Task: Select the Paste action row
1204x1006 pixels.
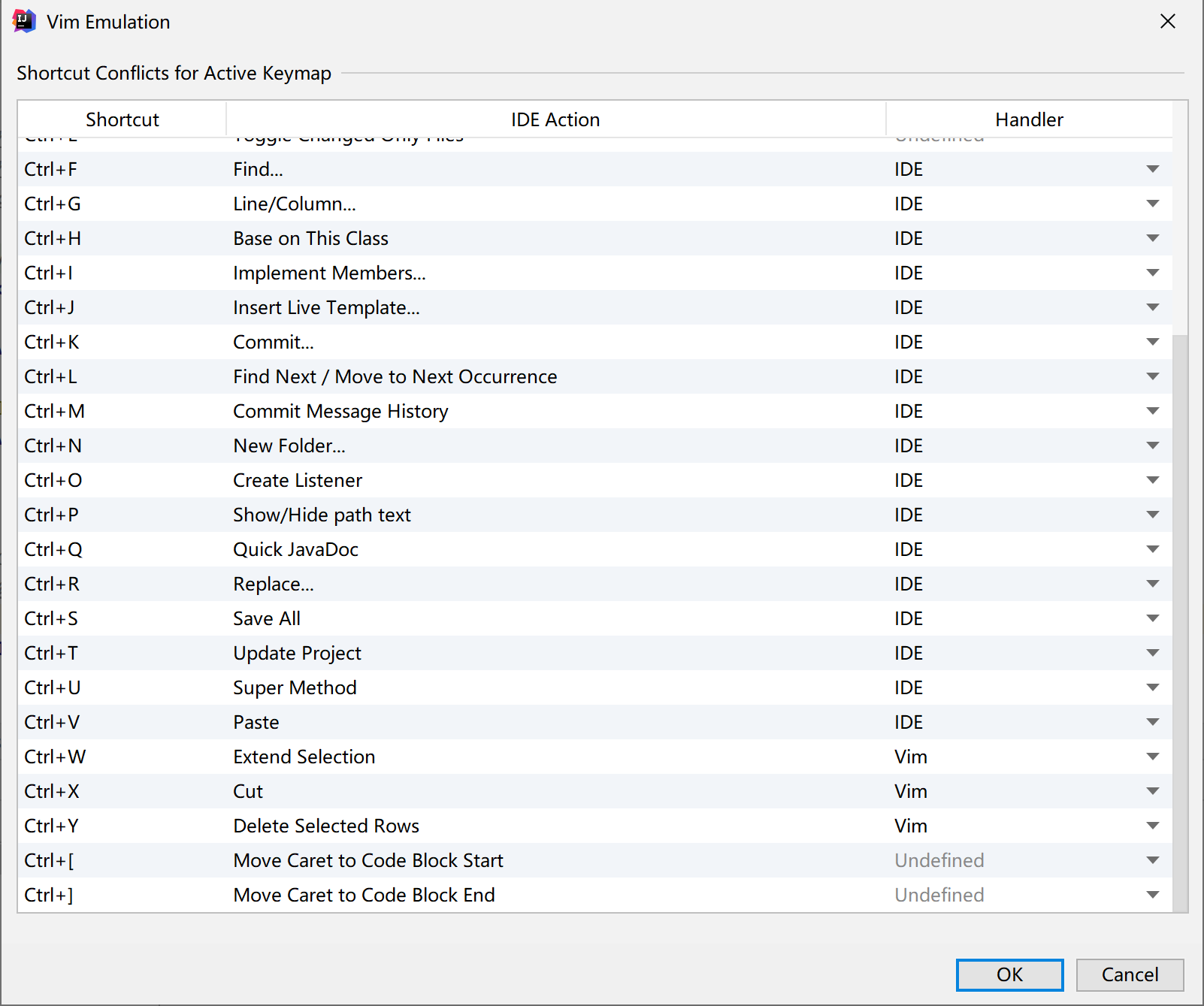Action: tap(595, 722)
